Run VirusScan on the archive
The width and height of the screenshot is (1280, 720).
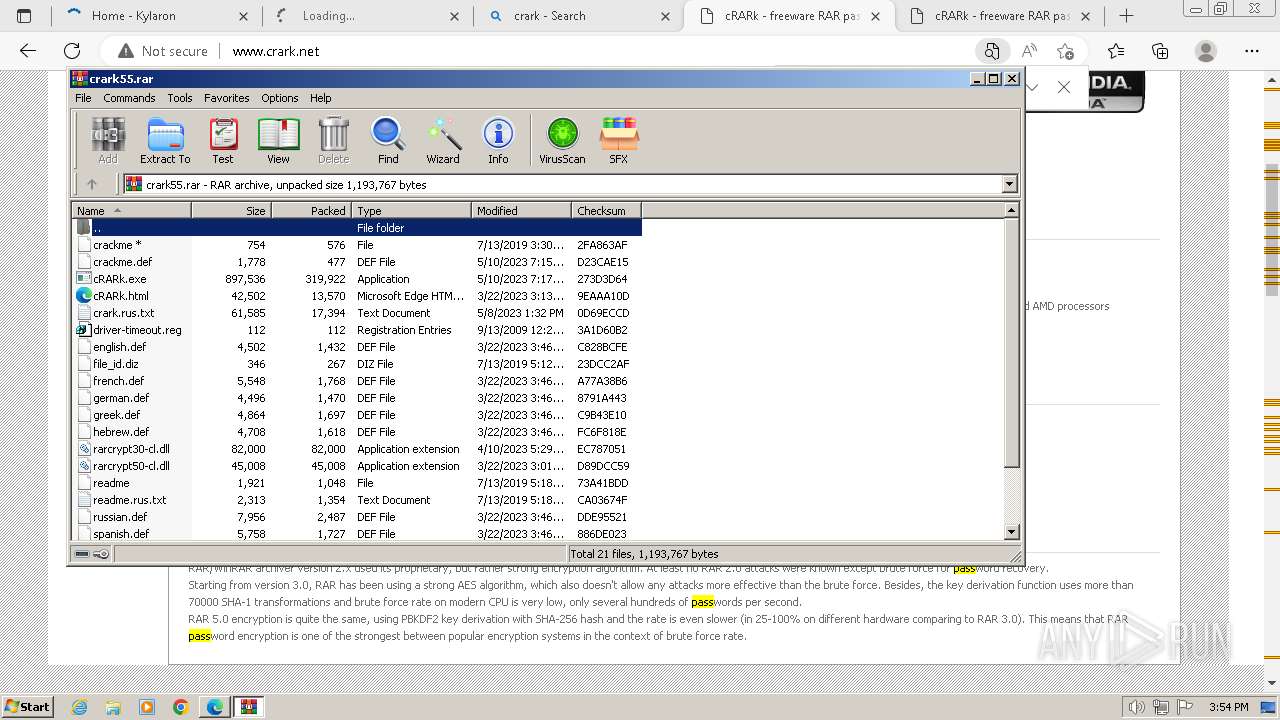tap(562, 140)
